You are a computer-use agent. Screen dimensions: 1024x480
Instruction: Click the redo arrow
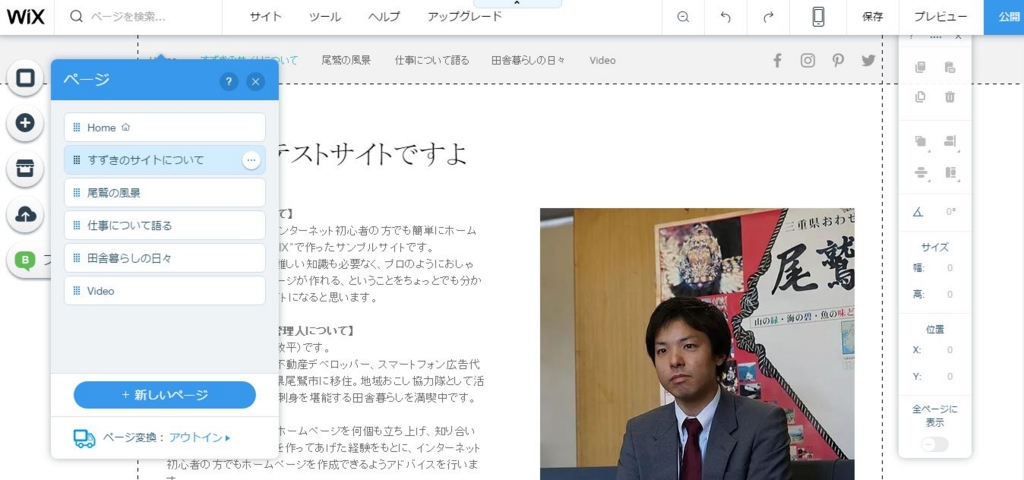(x=768, y=17)
